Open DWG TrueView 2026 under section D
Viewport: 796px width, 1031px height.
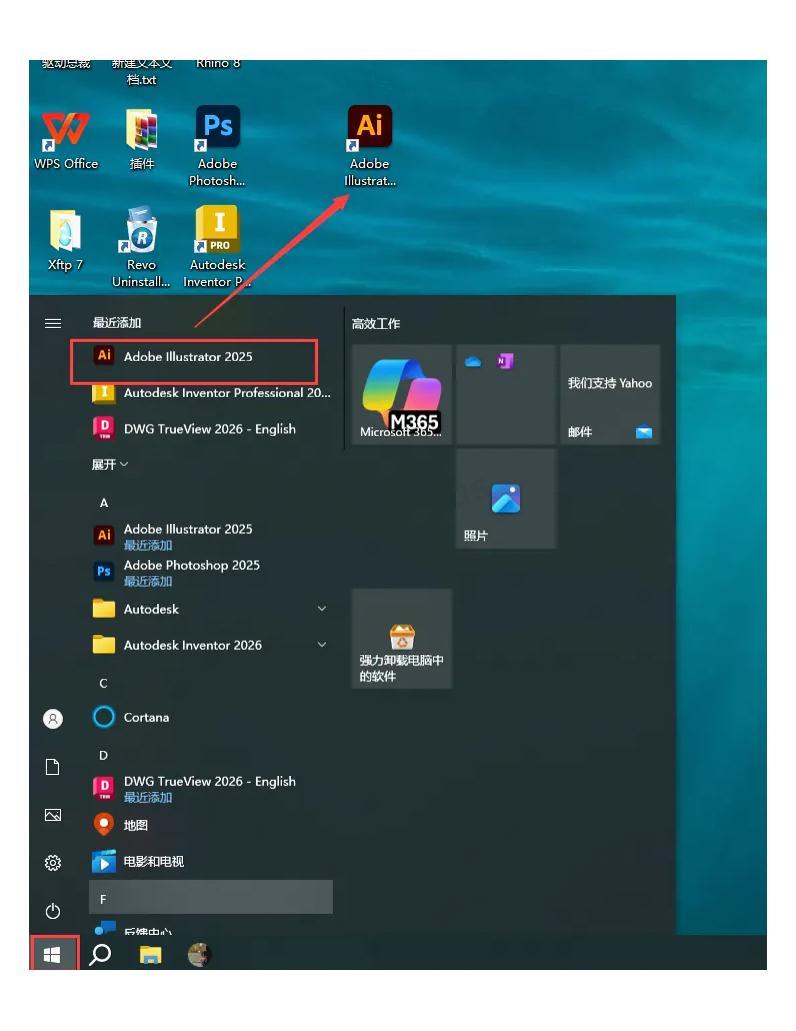210,788
